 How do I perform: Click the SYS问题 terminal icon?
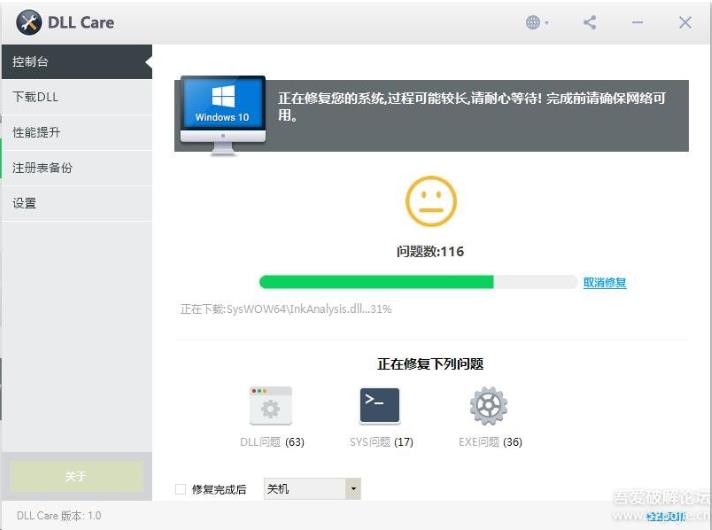tap(379, 407)
